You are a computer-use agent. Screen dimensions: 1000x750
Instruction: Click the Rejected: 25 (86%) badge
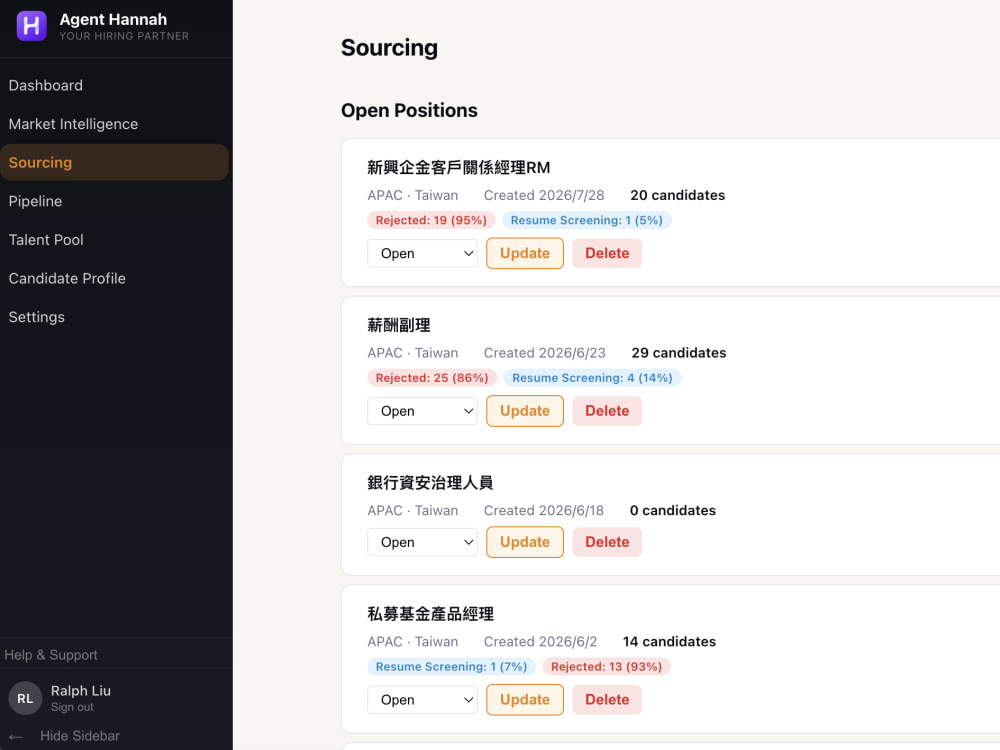point(432,378)
